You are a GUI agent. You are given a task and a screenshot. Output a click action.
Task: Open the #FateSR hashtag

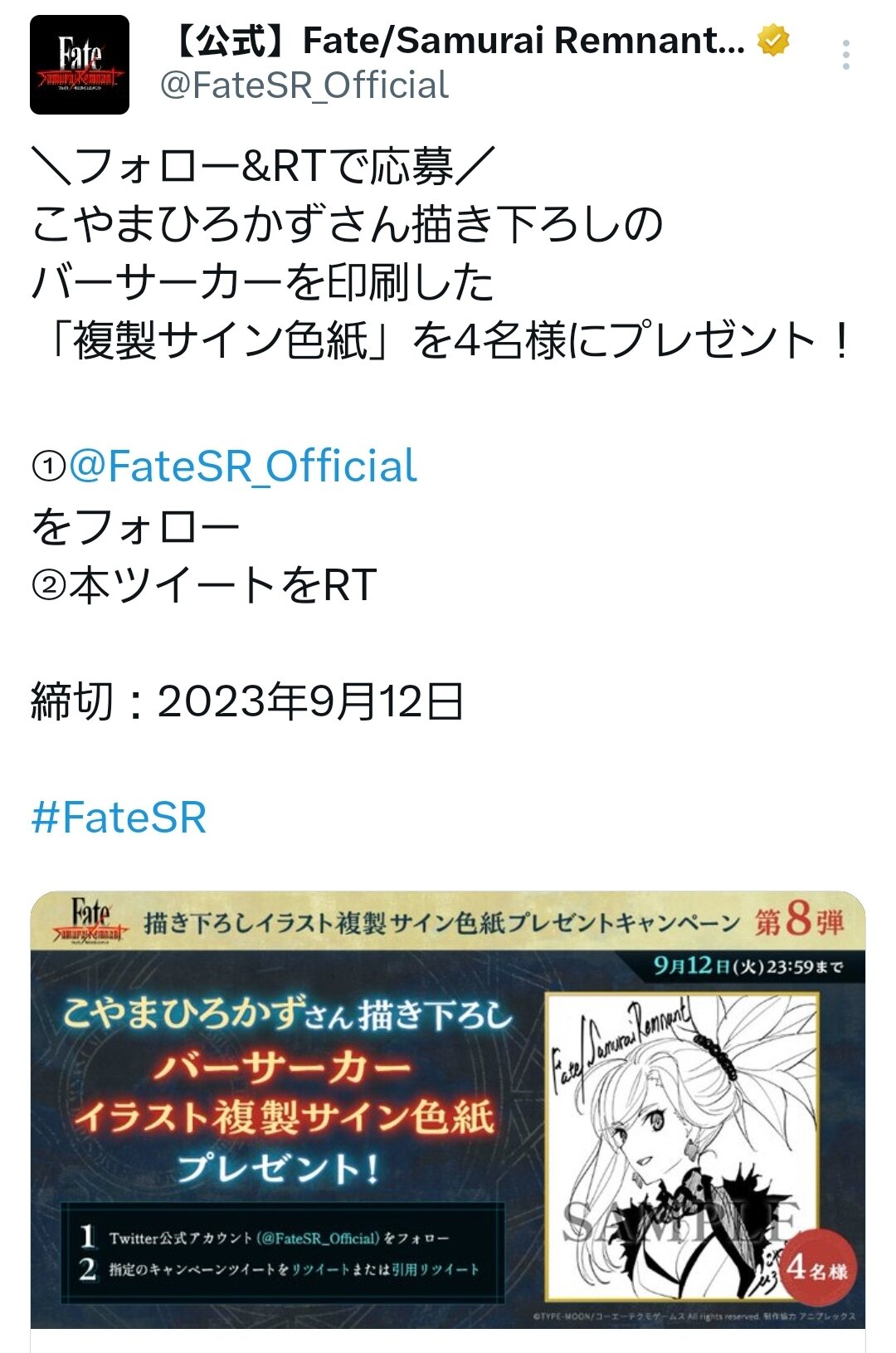pos(119,818)
